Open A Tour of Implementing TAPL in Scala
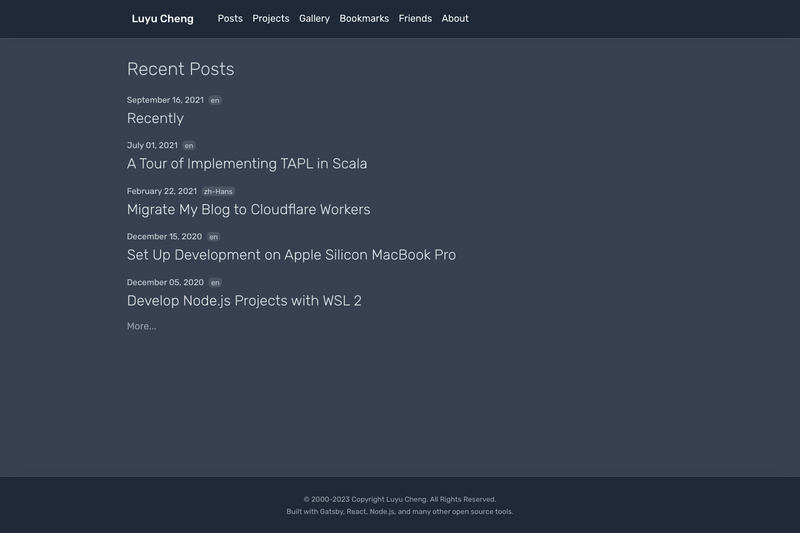 (247, 164)
